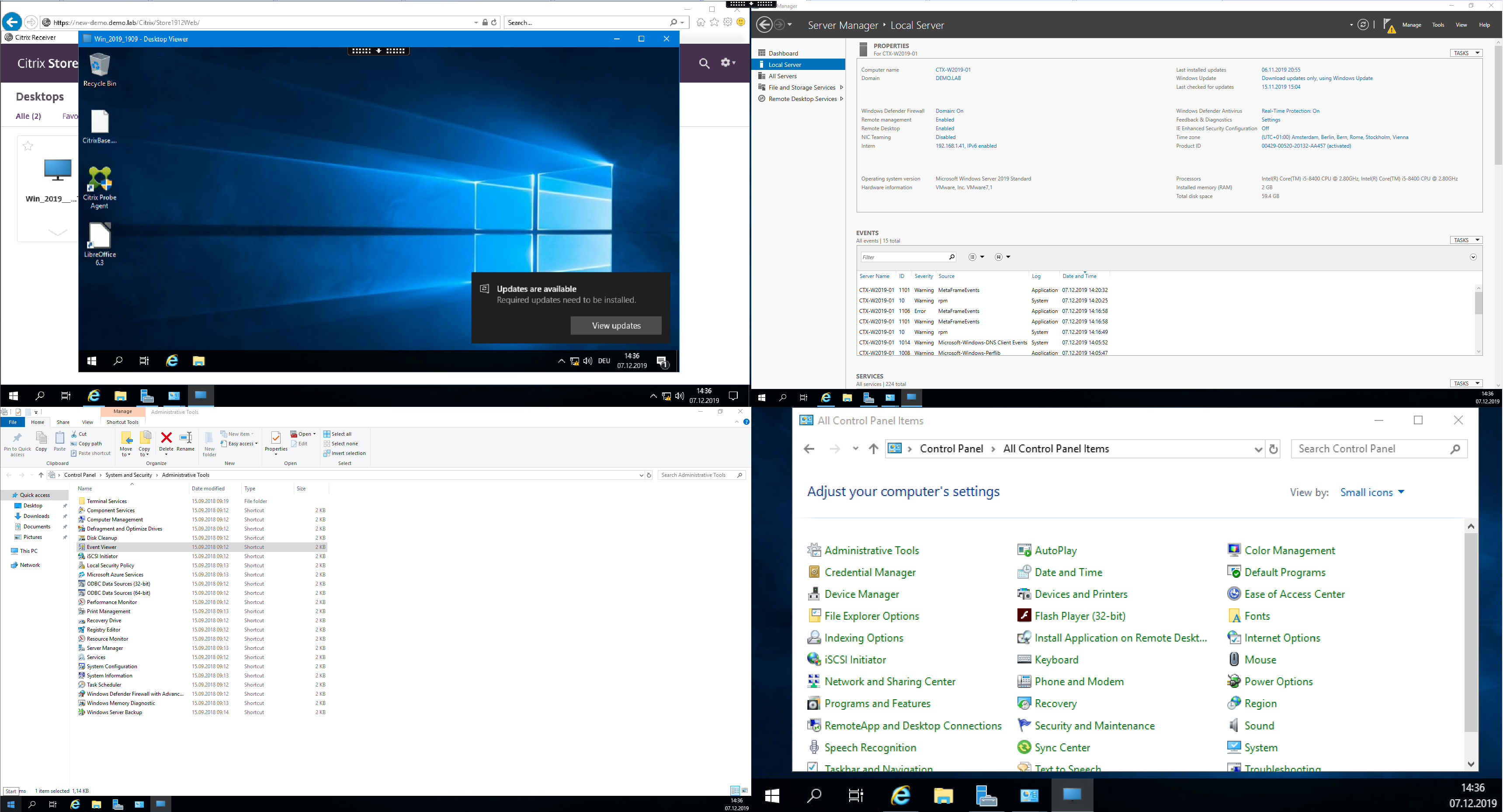Image resolution: width=1503 pixels, height=812 pixels.
Task: Click Control Panel vertical scrollbar
Action: click(x=1471, y=630)
